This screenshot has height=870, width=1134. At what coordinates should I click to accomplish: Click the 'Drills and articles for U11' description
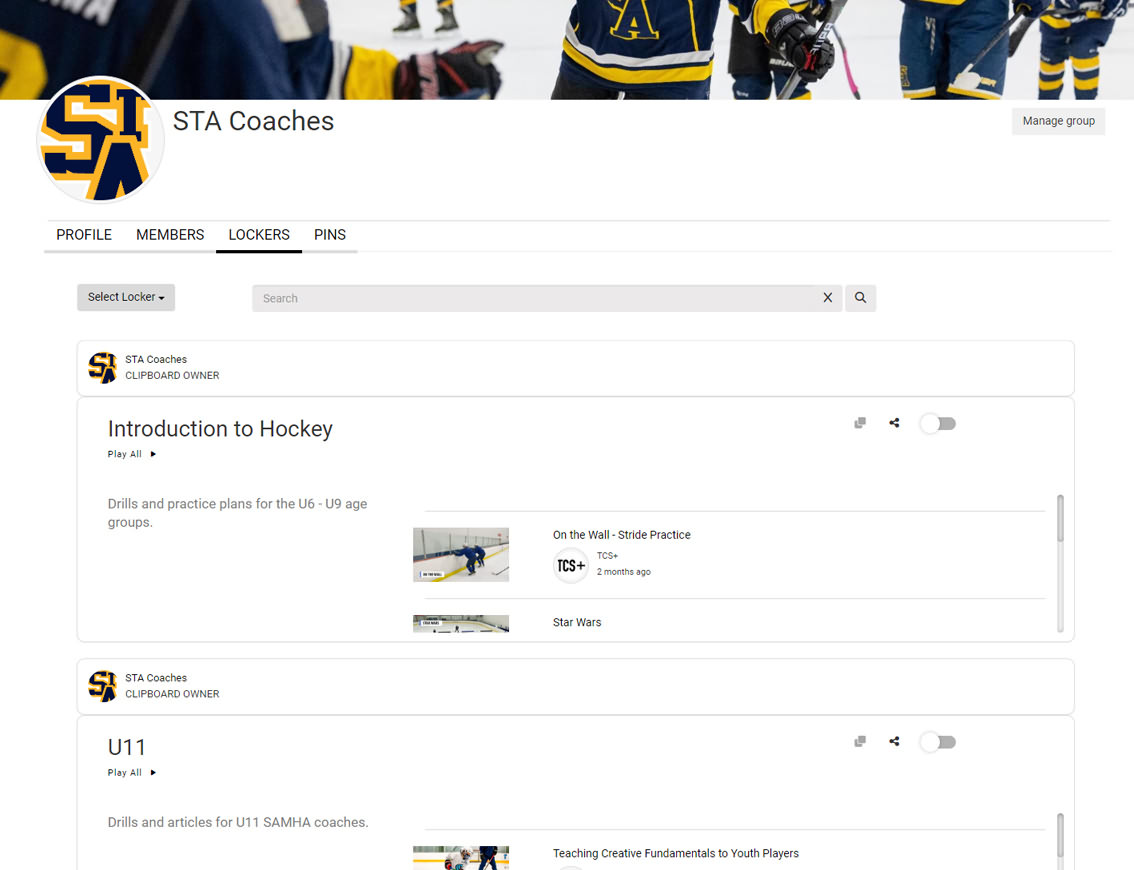238,822
